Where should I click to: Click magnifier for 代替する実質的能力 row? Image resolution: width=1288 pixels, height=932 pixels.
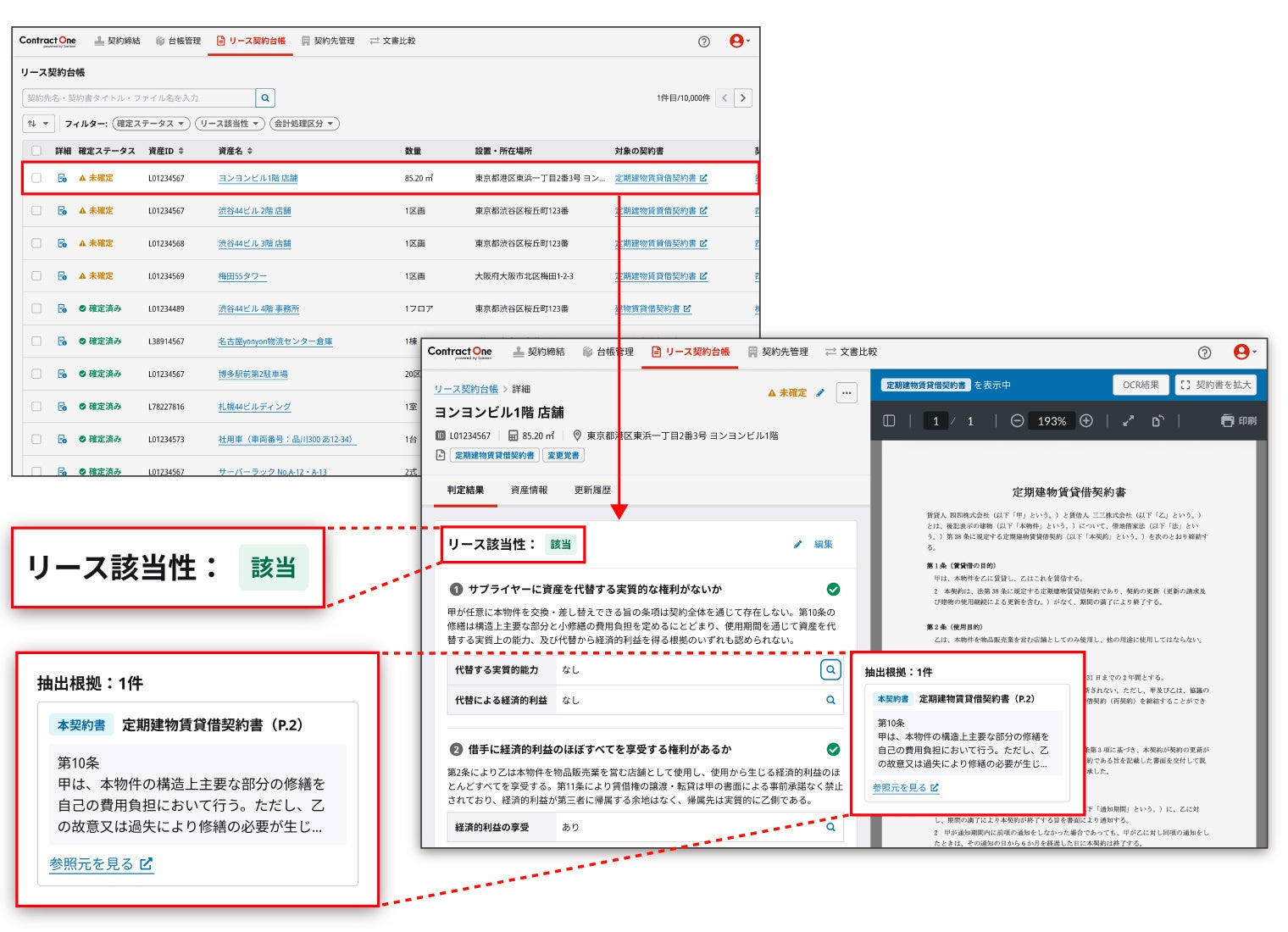pyautogui.click(x=830, y=670)
